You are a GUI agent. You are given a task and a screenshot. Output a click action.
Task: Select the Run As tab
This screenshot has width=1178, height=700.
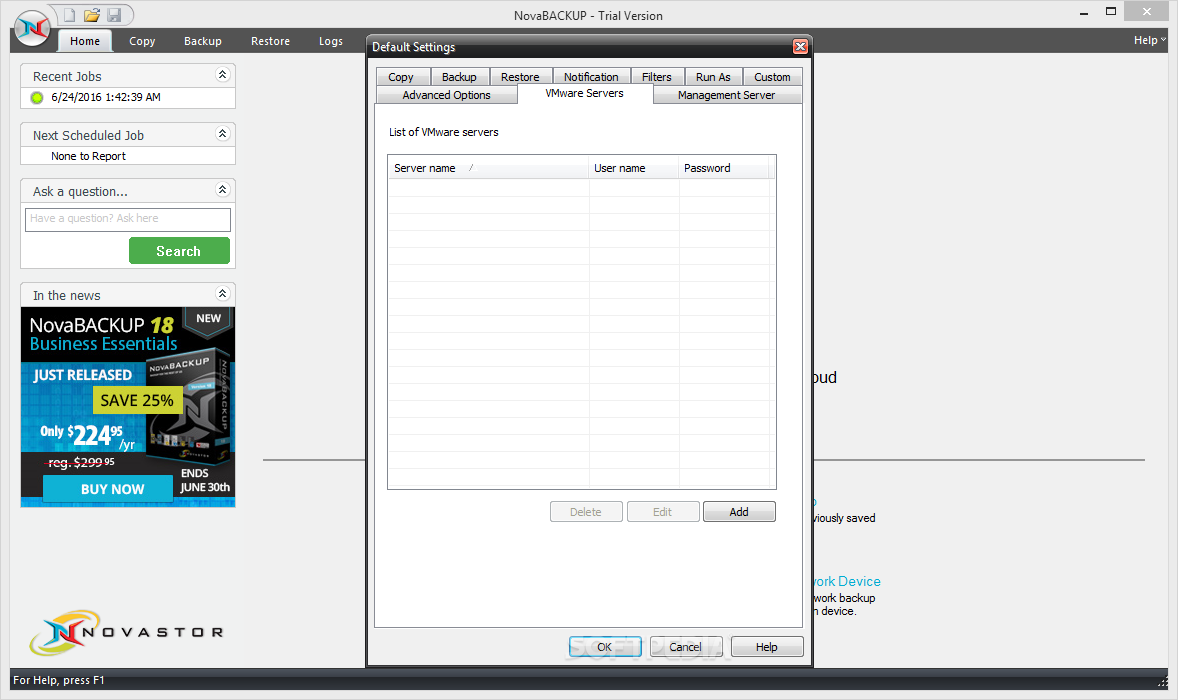[713, 77]
